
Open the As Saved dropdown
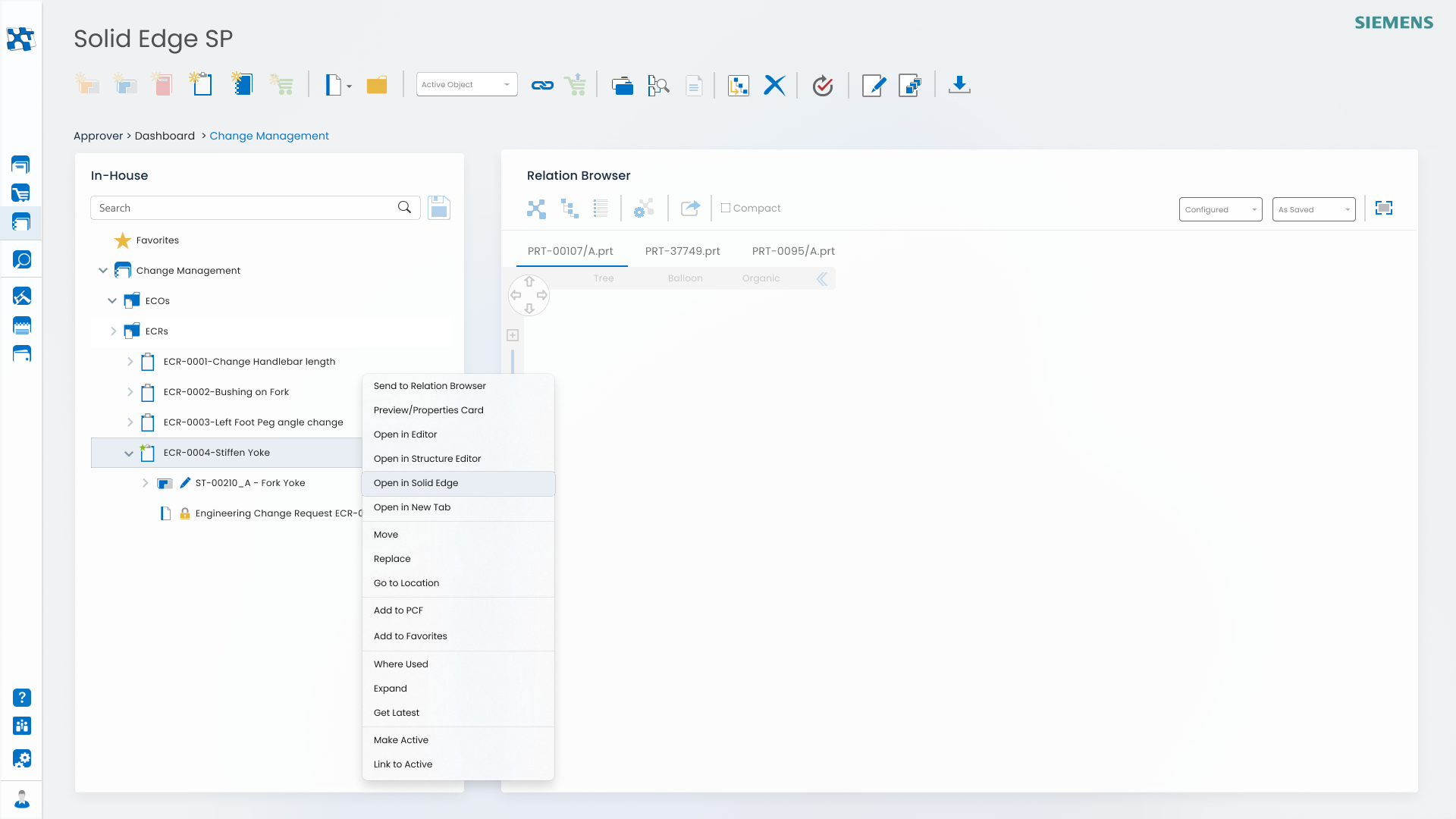1314,209
